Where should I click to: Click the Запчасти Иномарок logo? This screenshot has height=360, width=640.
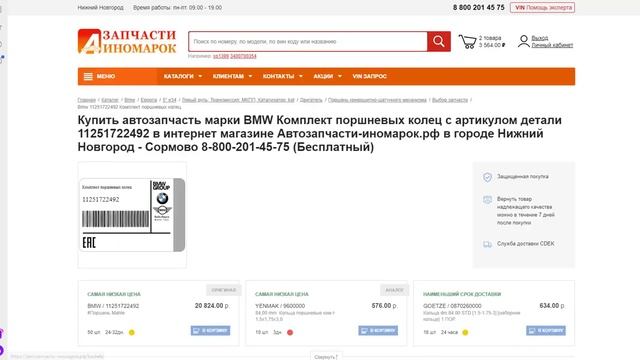coord(127,41)
